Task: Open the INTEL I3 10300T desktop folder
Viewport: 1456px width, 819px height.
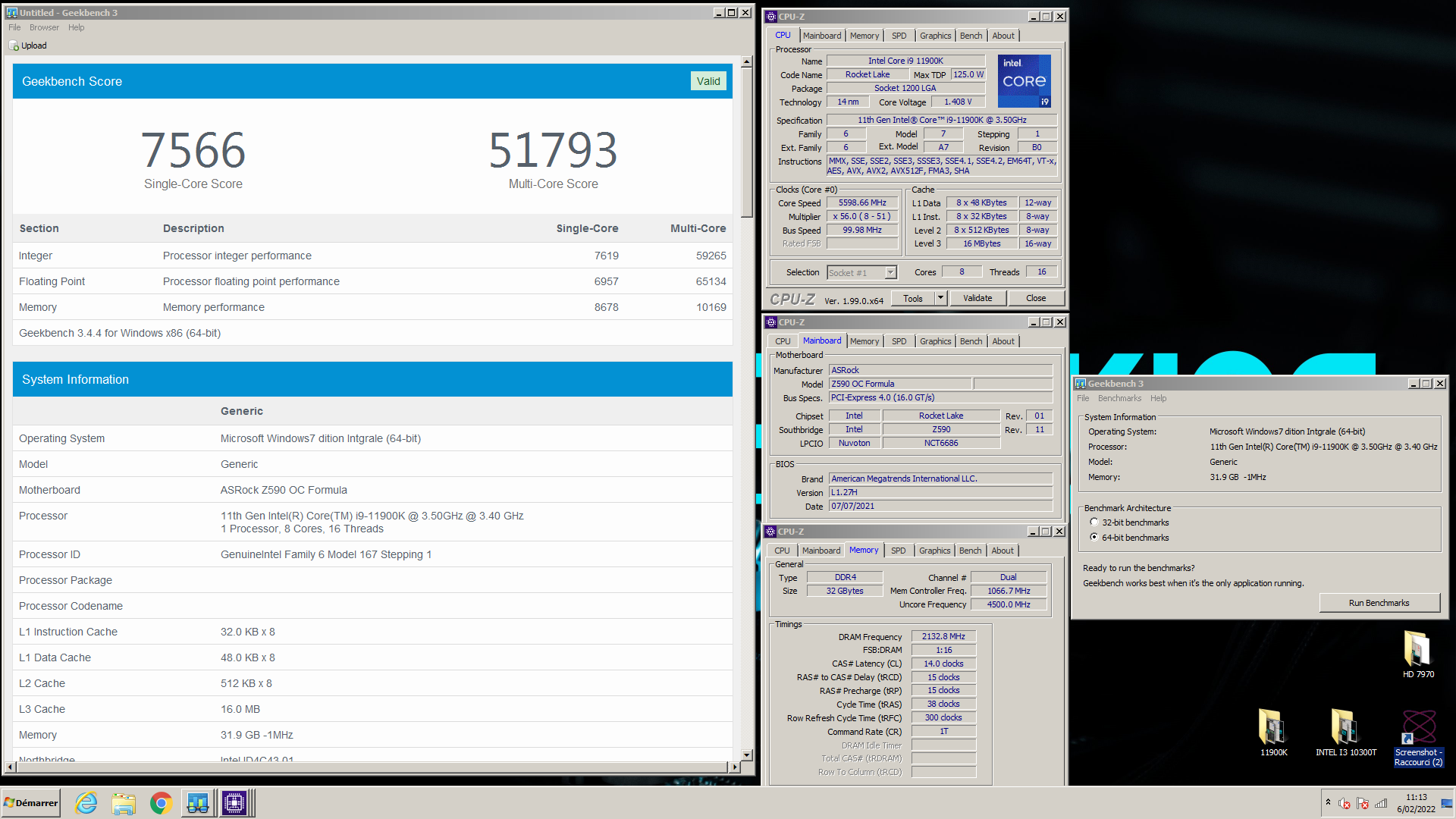Action: click(x=1346, y=733)
